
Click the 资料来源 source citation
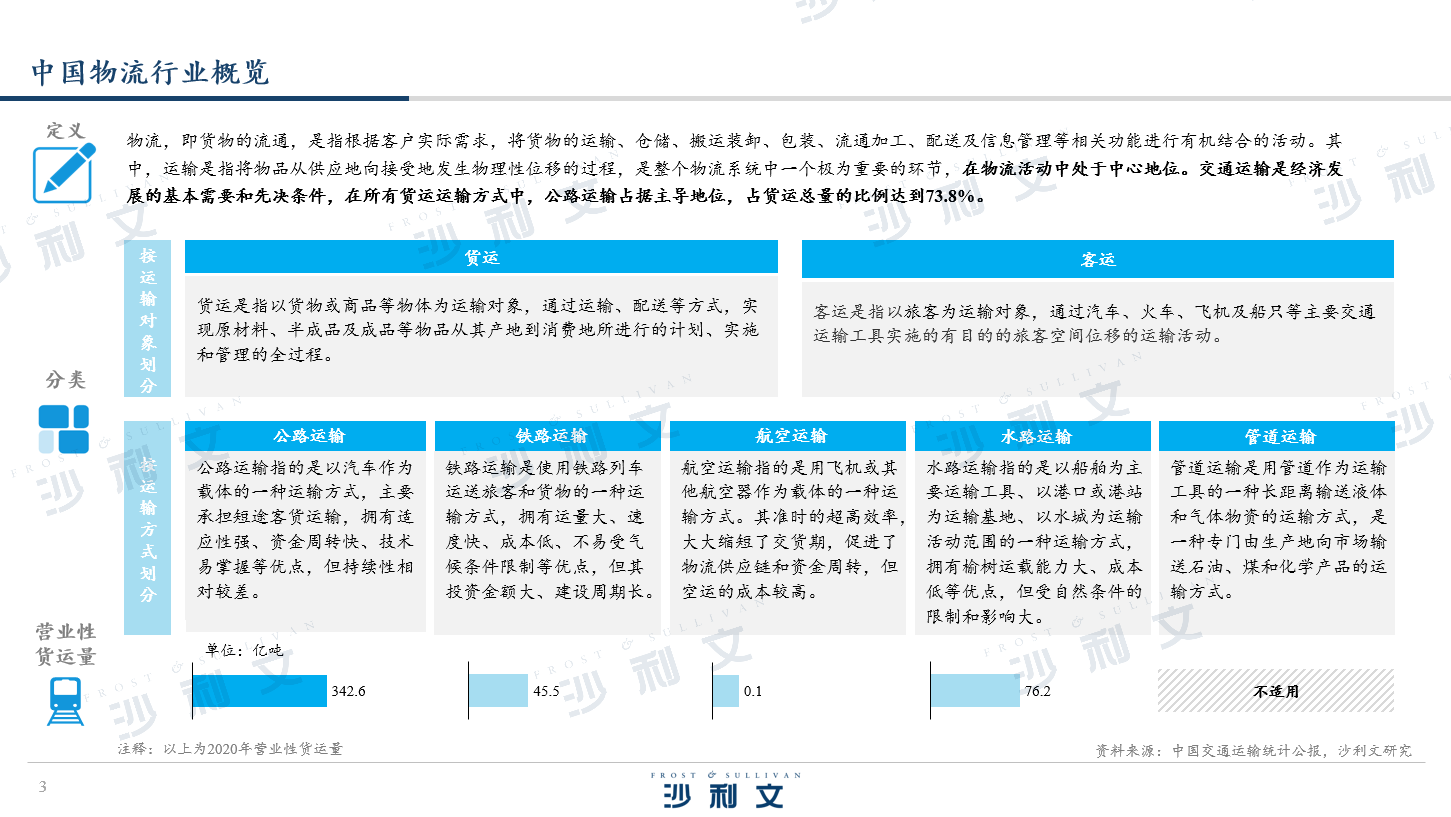(x=1254, y=750)
